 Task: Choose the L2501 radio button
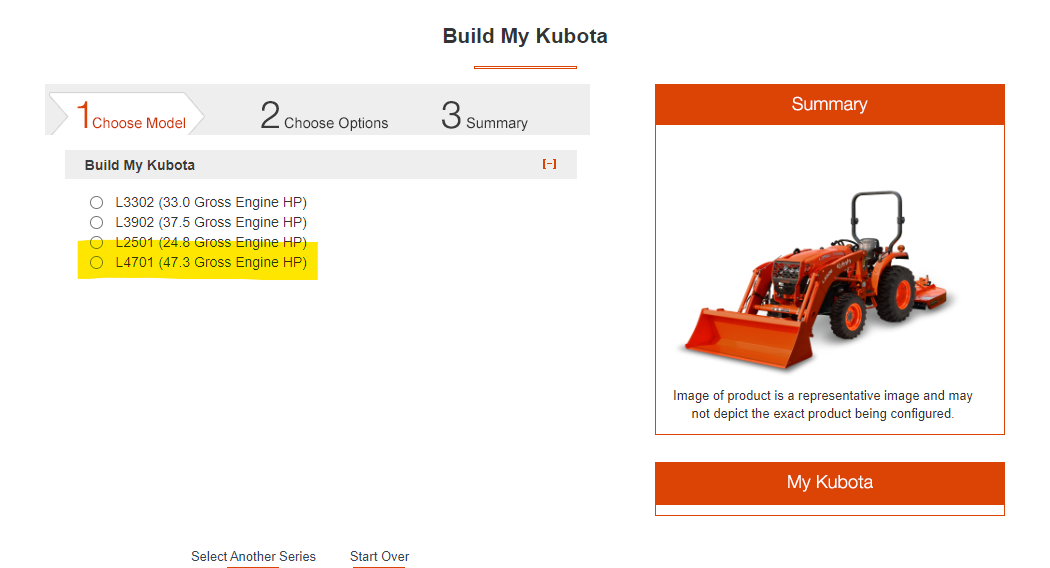97,242
